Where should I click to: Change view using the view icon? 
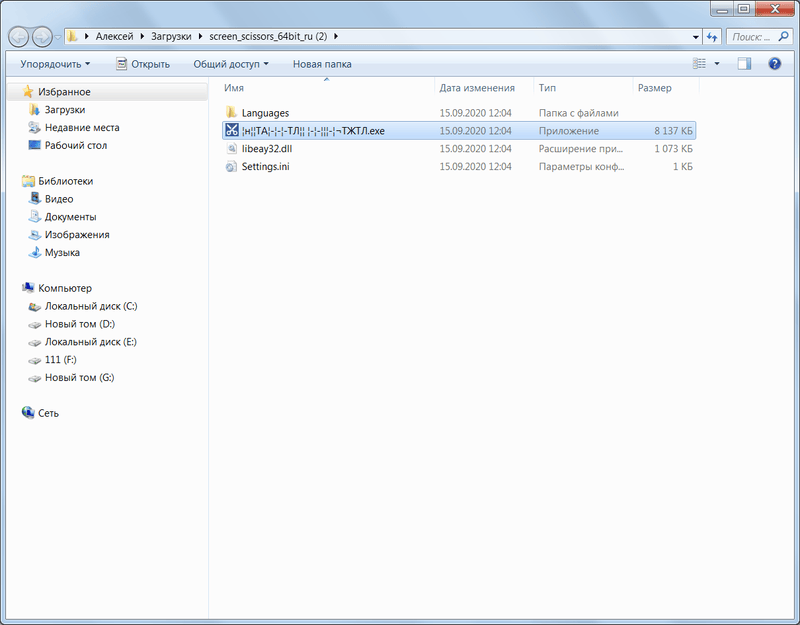pos(699,63)
